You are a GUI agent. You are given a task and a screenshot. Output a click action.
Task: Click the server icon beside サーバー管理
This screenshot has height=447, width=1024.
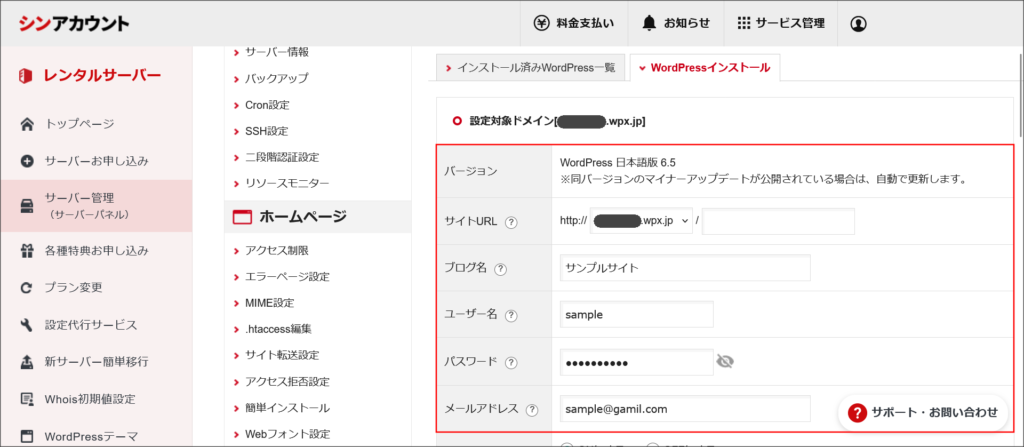pyautogui.click(x=27, y=206)
